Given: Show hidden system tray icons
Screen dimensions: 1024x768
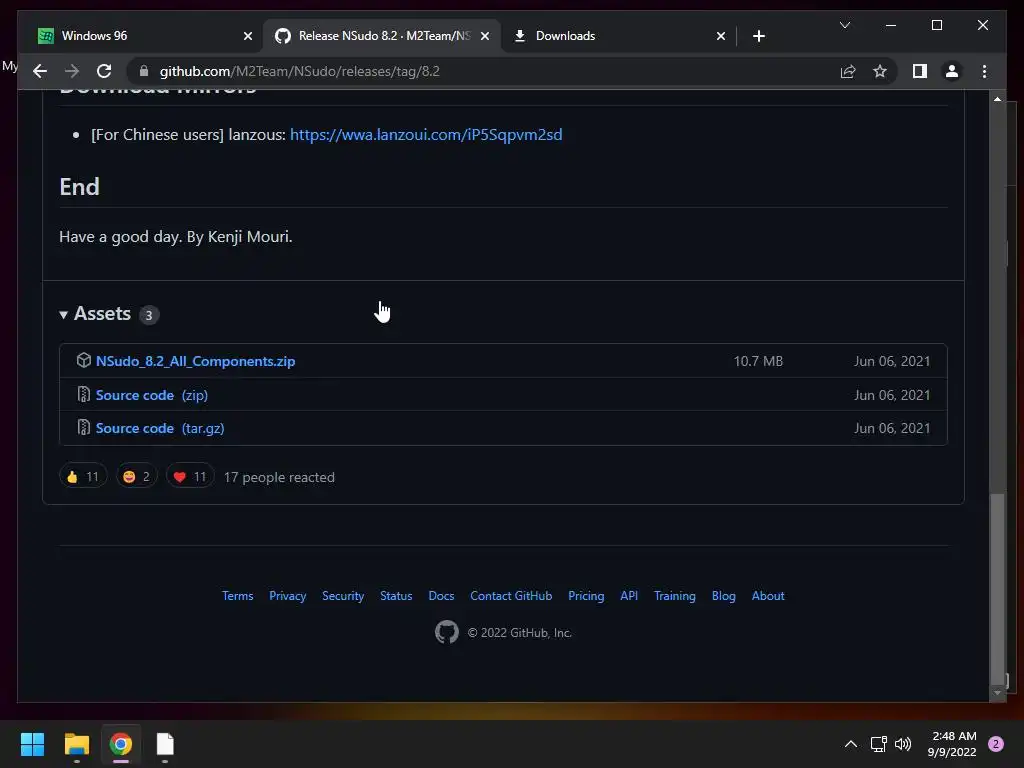Looking at the screenshot, I should point(850,744).
